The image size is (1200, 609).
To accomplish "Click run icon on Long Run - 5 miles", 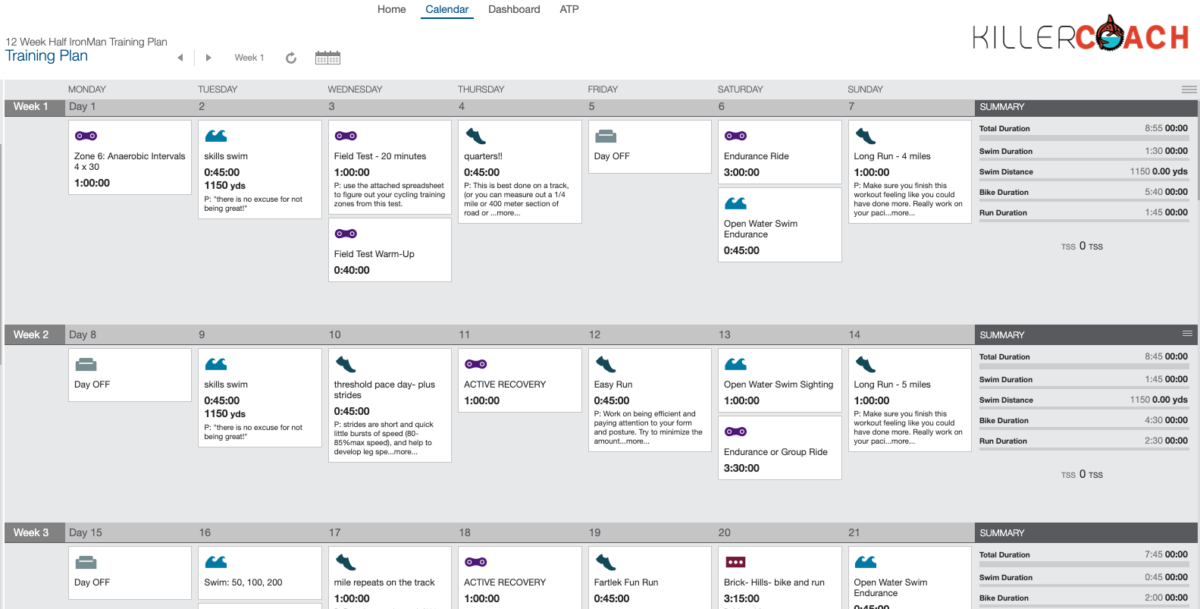I will click(x=865, y=363).
